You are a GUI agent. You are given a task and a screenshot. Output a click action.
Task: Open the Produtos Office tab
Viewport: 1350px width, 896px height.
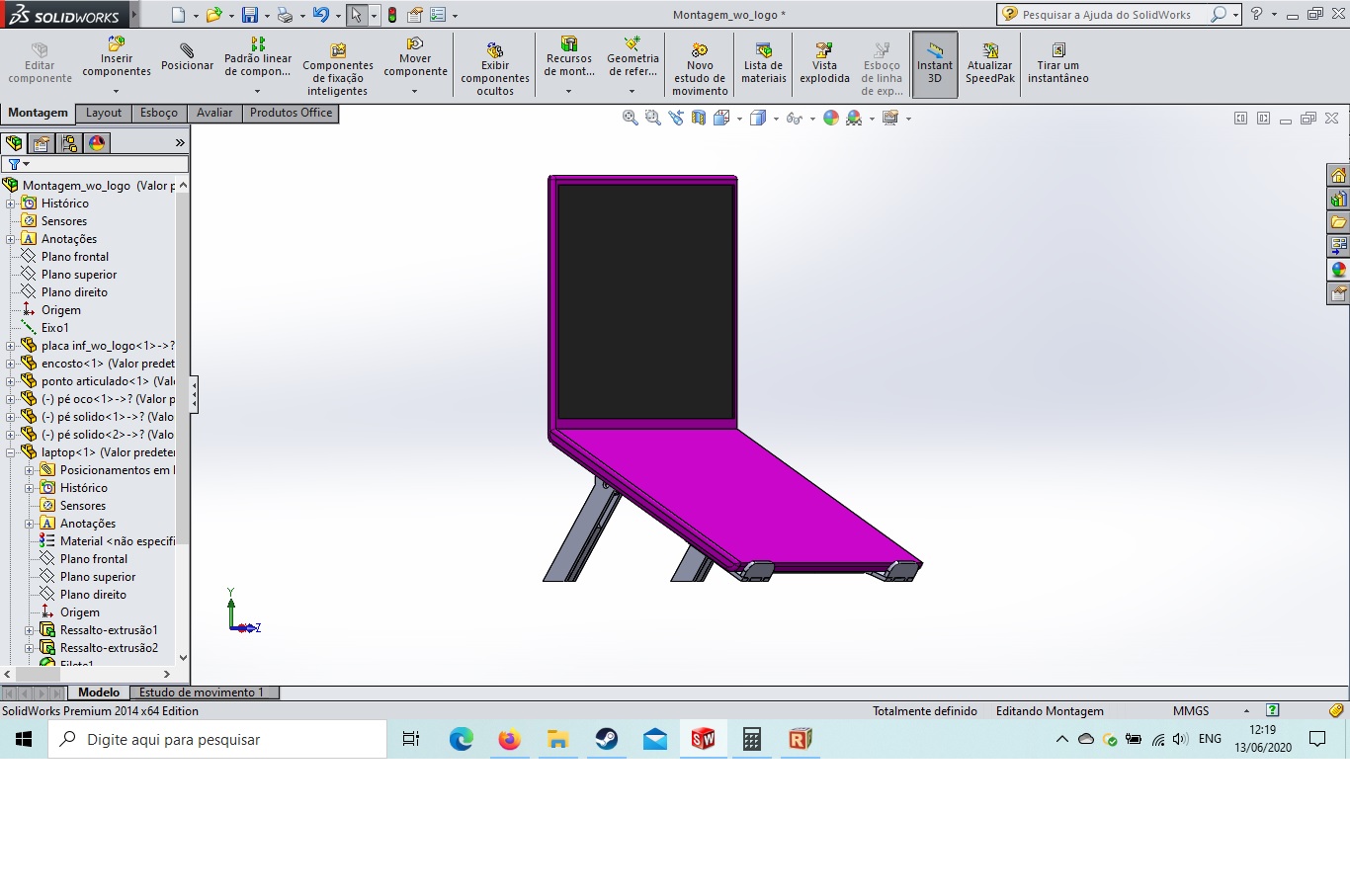click(291, 113)
